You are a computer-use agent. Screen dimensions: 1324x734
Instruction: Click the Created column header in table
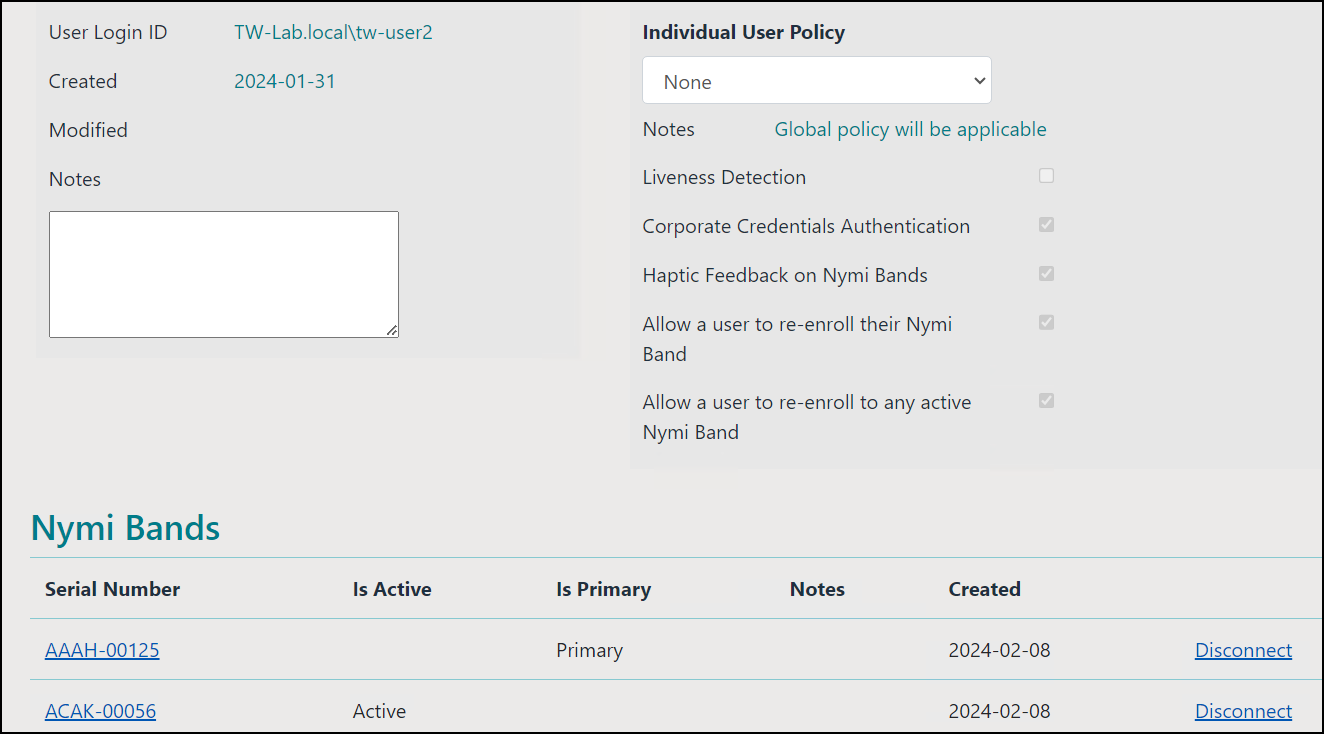point(984,589)
